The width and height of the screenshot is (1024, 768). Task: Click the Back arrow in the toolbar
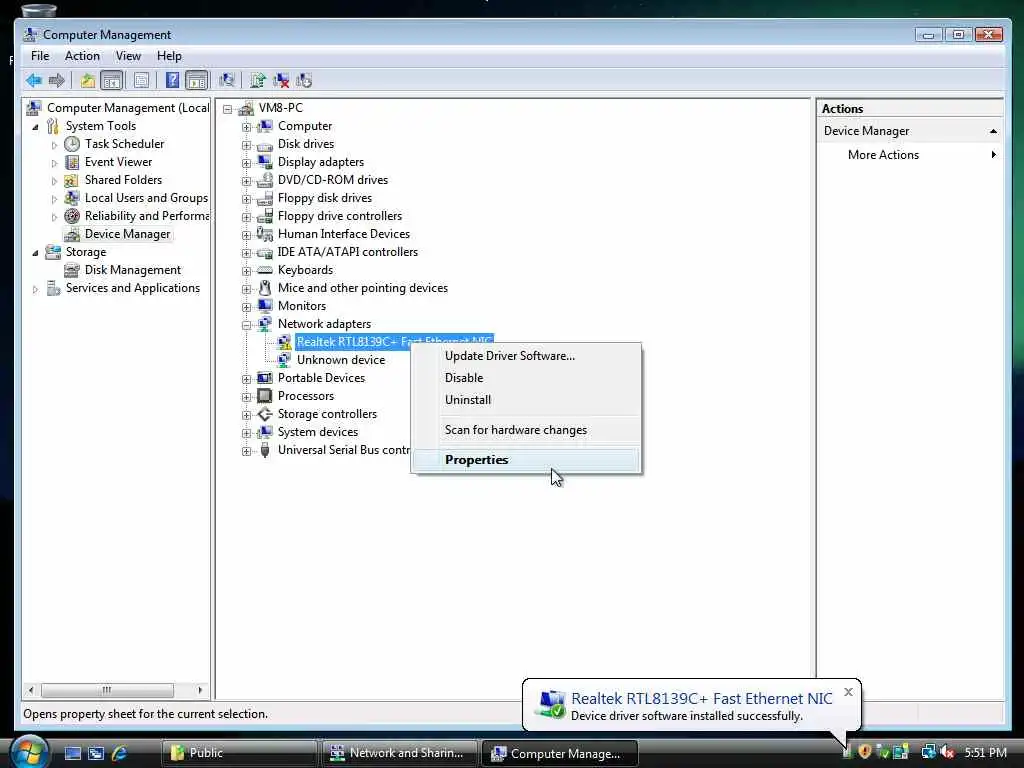click(x=33, y=80)
